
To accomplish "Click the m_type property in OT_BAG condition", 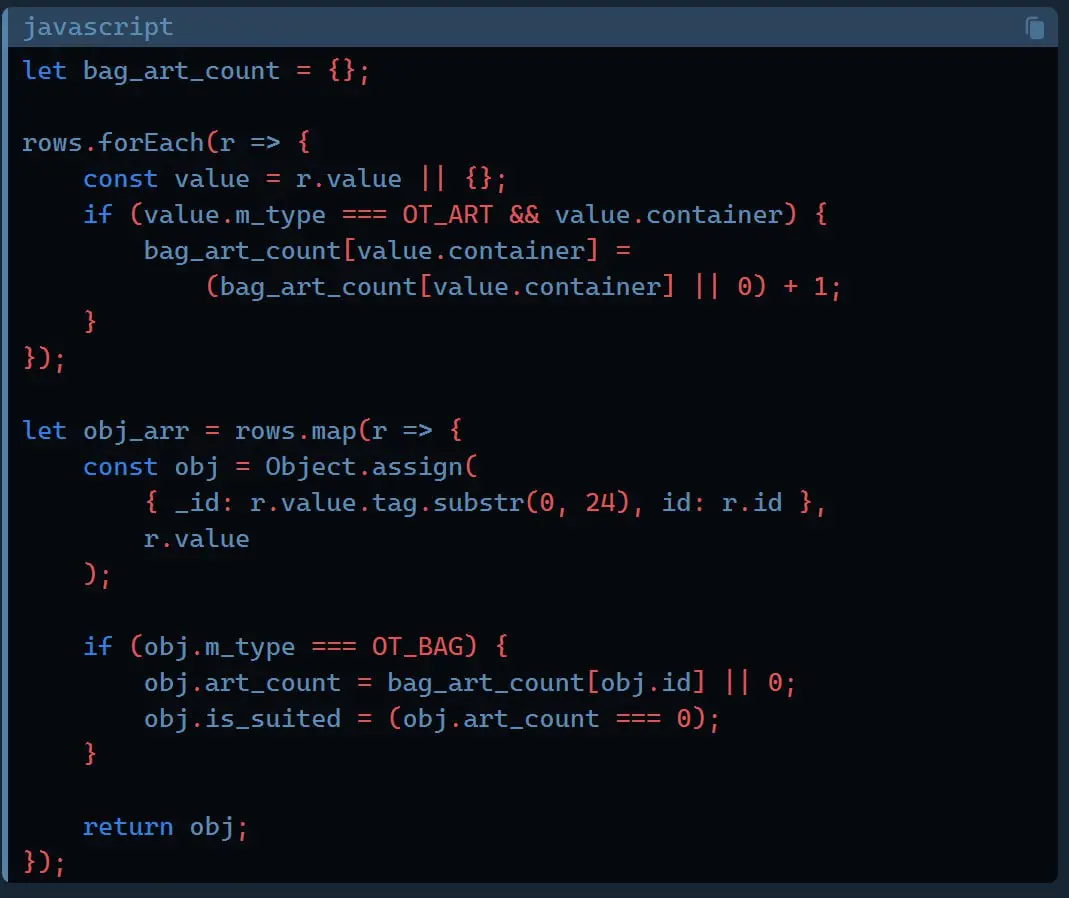I will coord(250,647).
